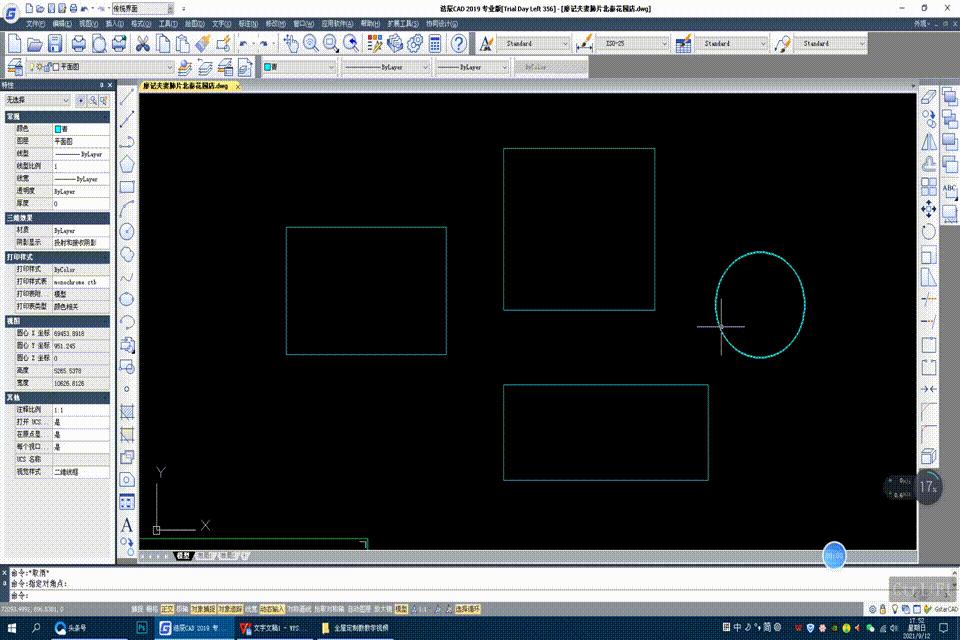960x640 pixels.
Task: Toggle 对象捕捉 object snap in status bar
Action: point(204,608)
